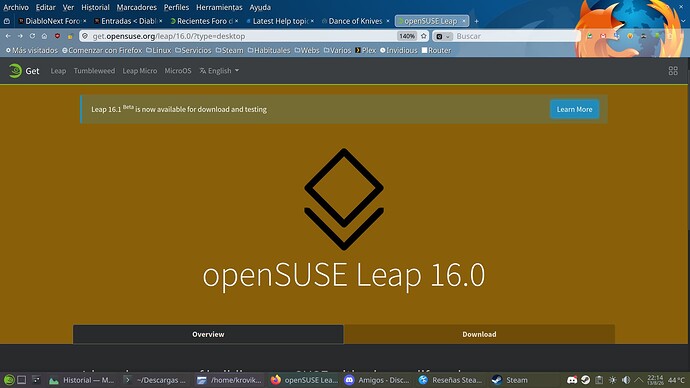
Task: Open the Archivo menu
Action: 16,7
